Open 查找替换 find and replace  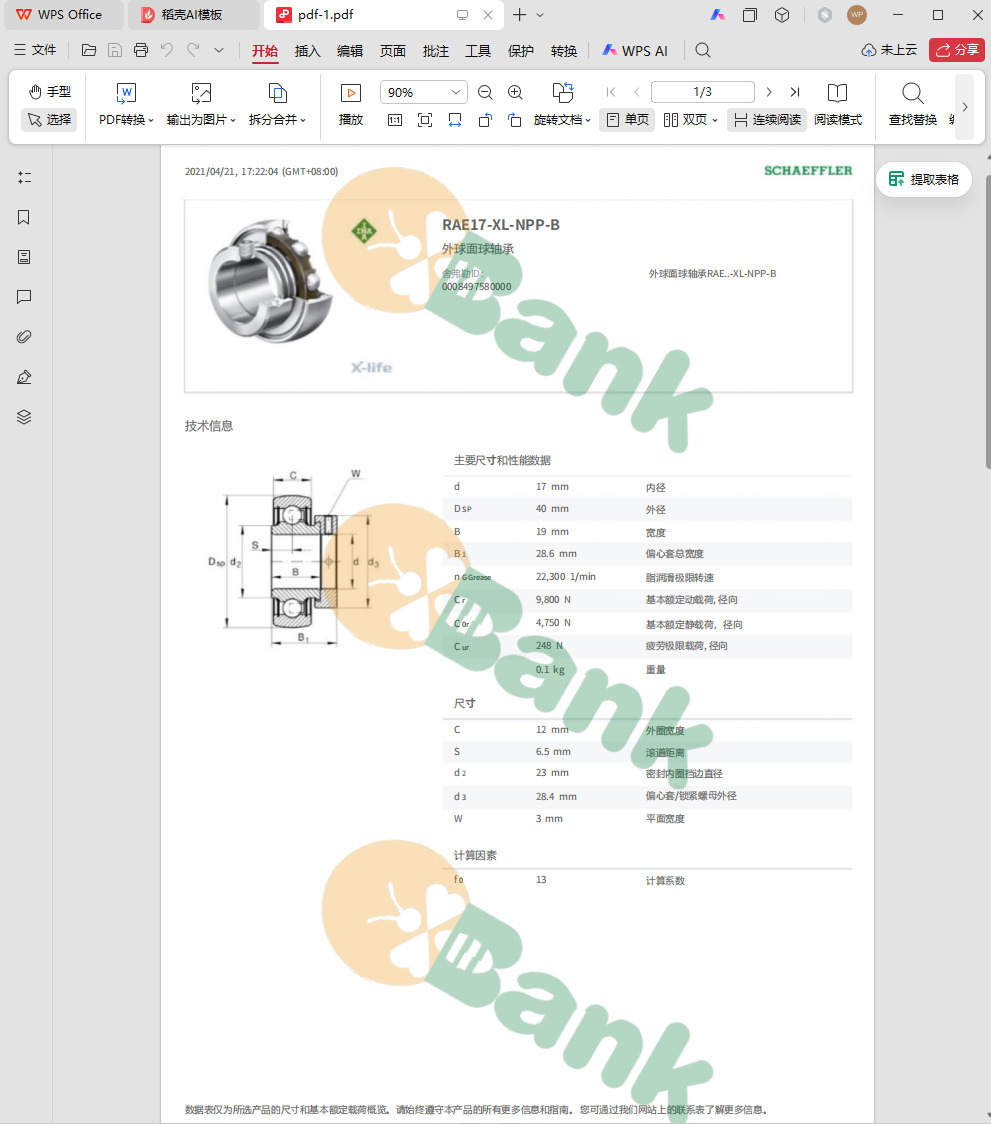pyautogui.click(x=913, y=105)
